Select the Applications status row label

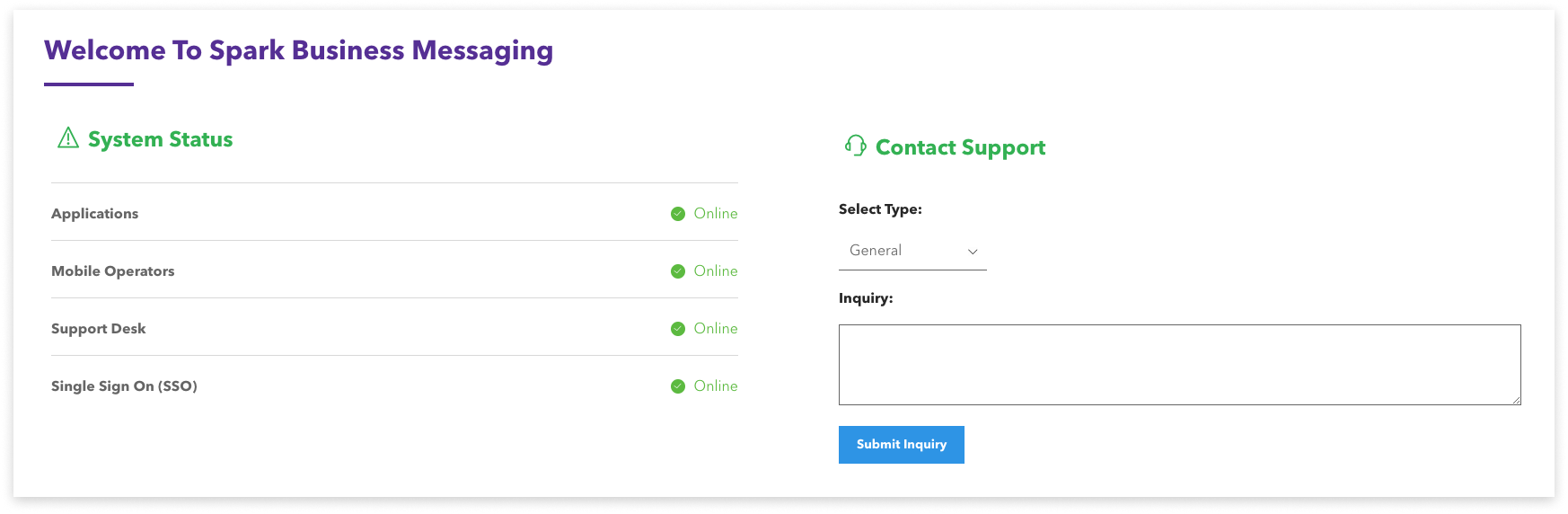tap(95, 214)
